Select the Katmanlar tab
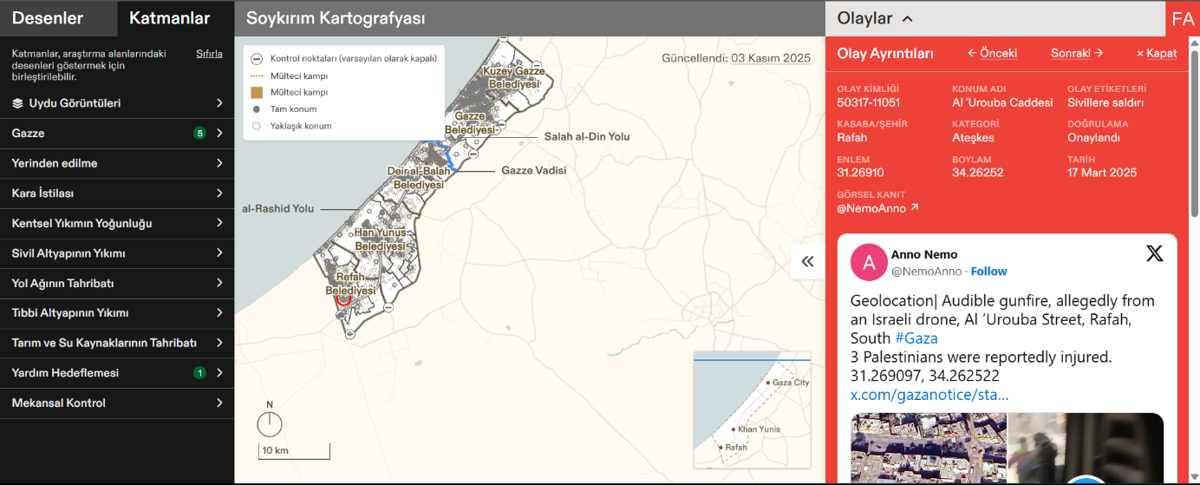This screenshot has width=1200, height=485. [x=169, y=18]
